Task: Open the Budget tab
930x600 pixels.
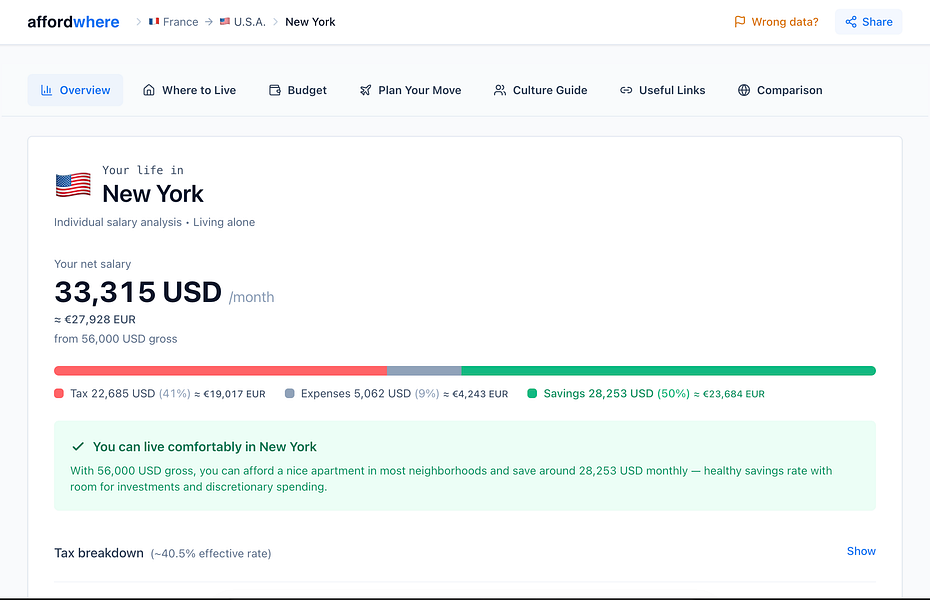Action: (298, 90)
